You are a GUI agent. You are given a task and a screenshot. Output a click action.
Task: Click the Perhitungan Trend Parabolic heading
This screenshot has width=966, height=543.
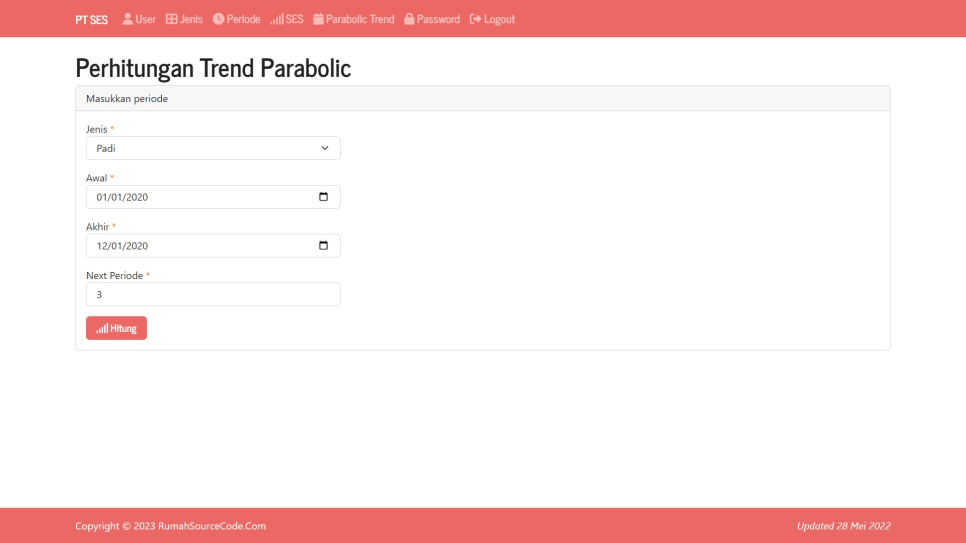pos(213,68)
